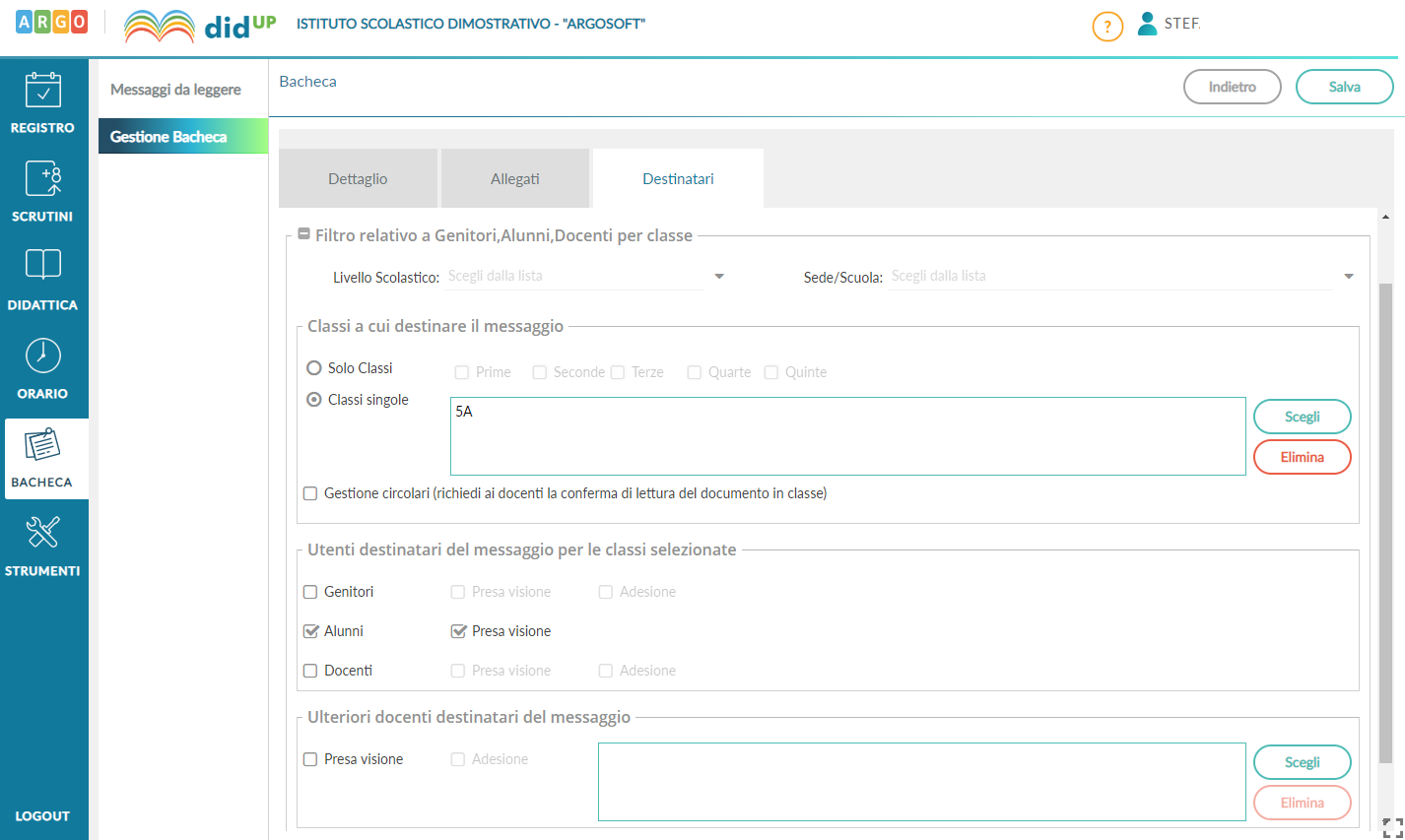This screenshot has height=840, width=1405.
Task: Click the Logout item in the sidebar
Action: coord(42,816)
